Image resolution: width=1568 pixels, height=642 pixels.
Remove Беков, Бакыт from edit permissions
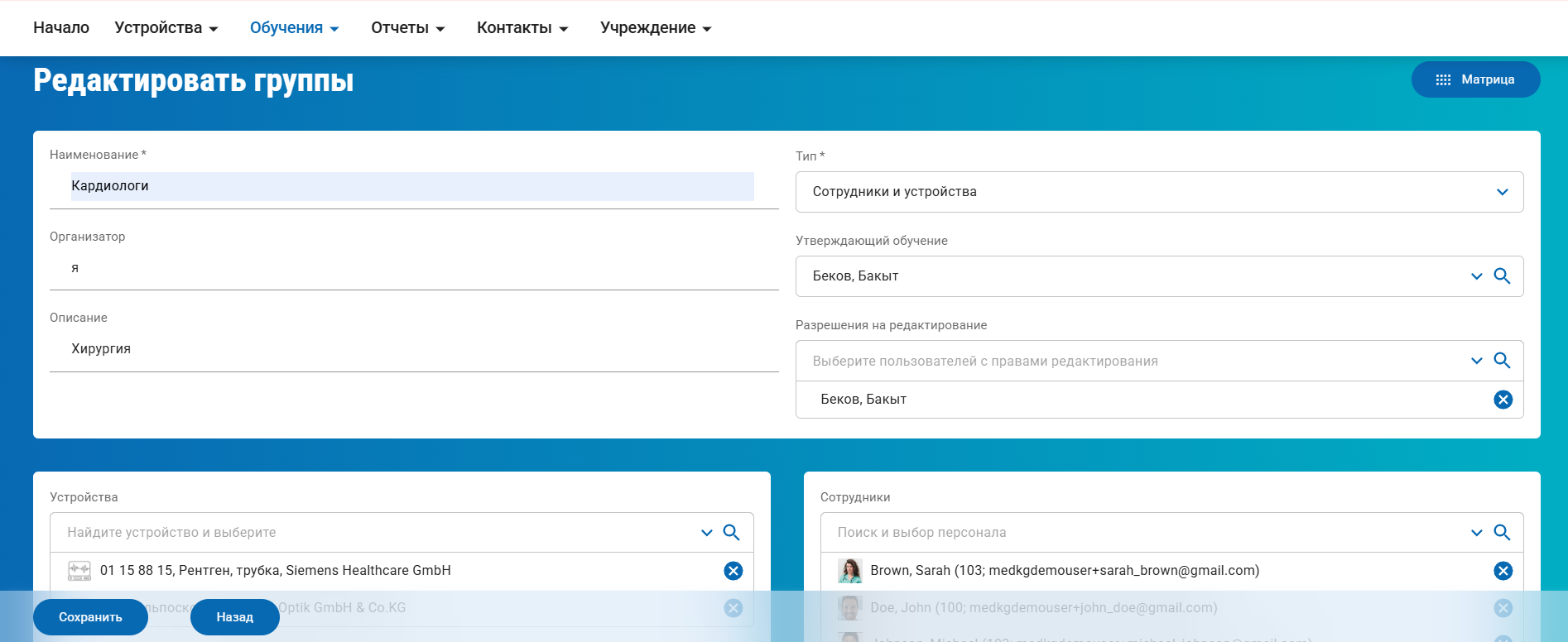point(1503,400)
